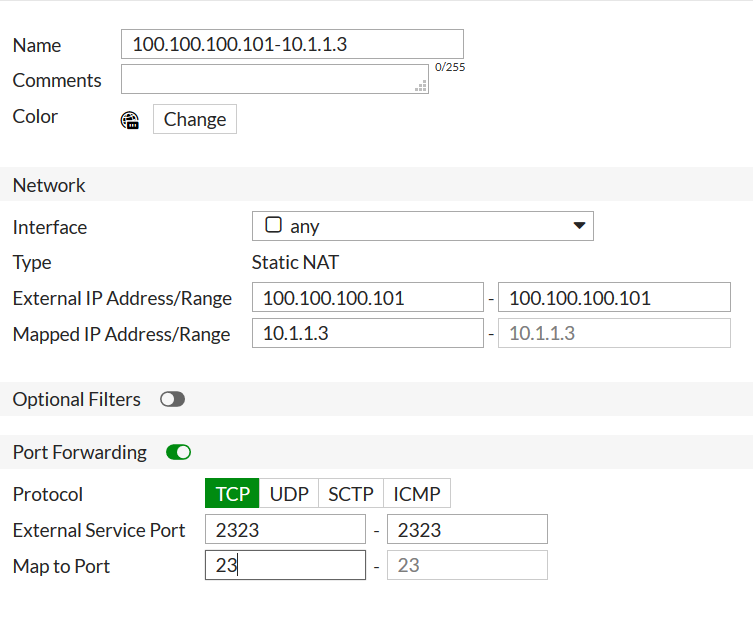Click the Type label
Screen dimensions: 753x631
(32, 263)
